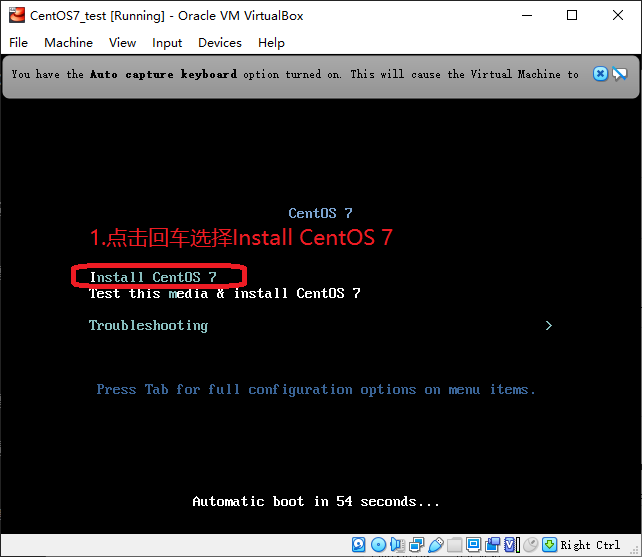The width and height of the screenshot is (642, 557).
Task: Click the CentOS 7 boot menu heading
Action: click(x=320, y=213)
